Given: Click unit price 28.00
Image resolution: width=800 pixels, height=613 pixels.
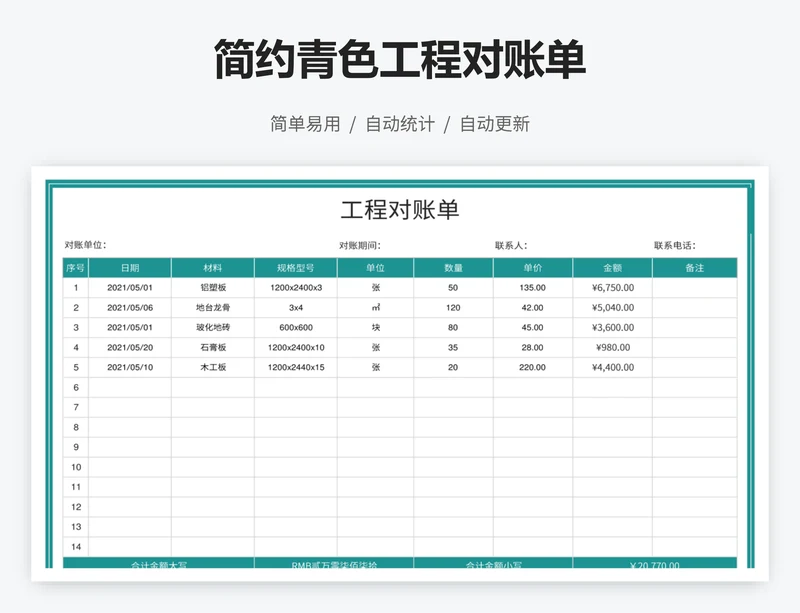Looking at the screenshot, I should point(533,348).
